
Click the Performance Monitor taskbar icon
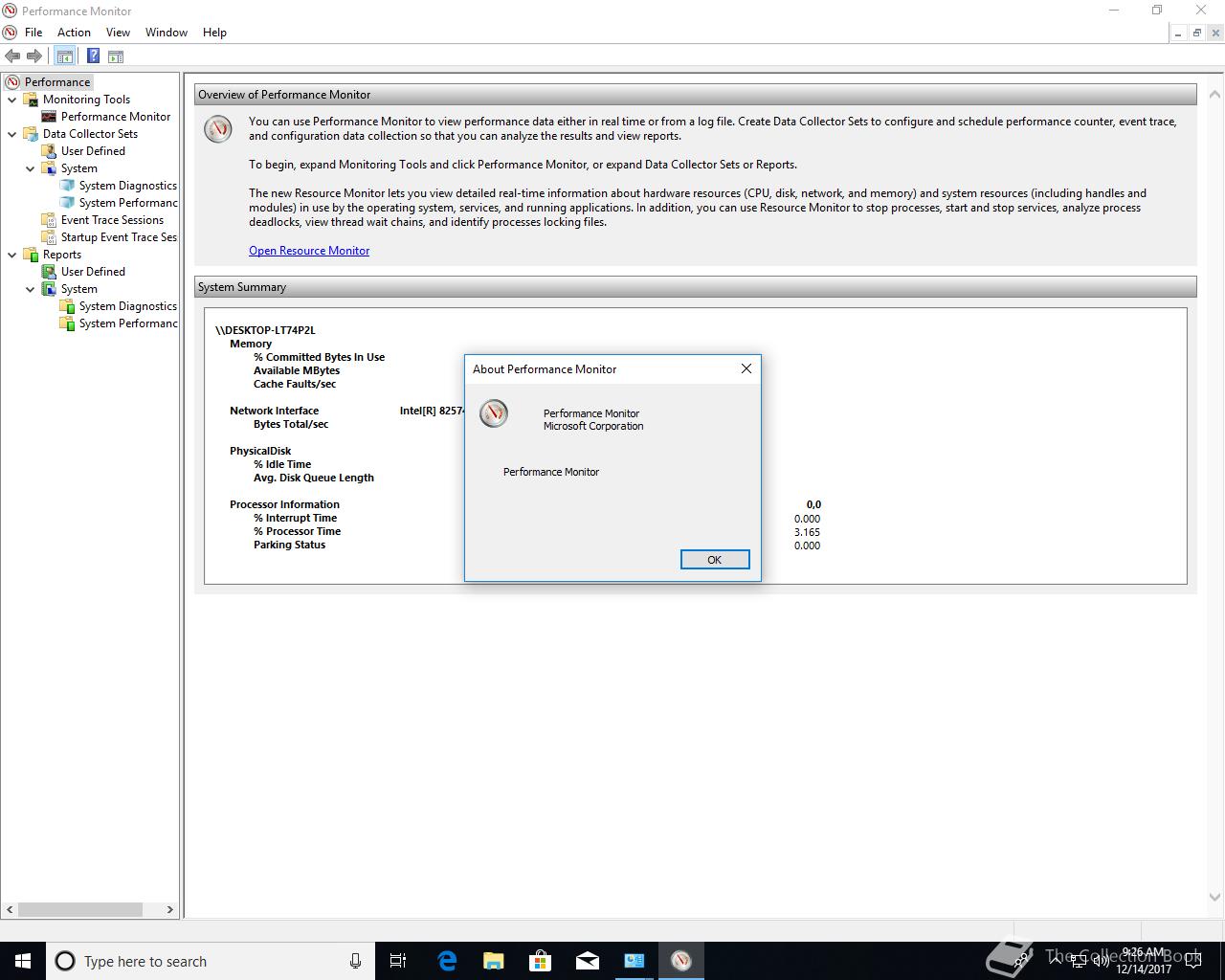click(x=681, y=961)
